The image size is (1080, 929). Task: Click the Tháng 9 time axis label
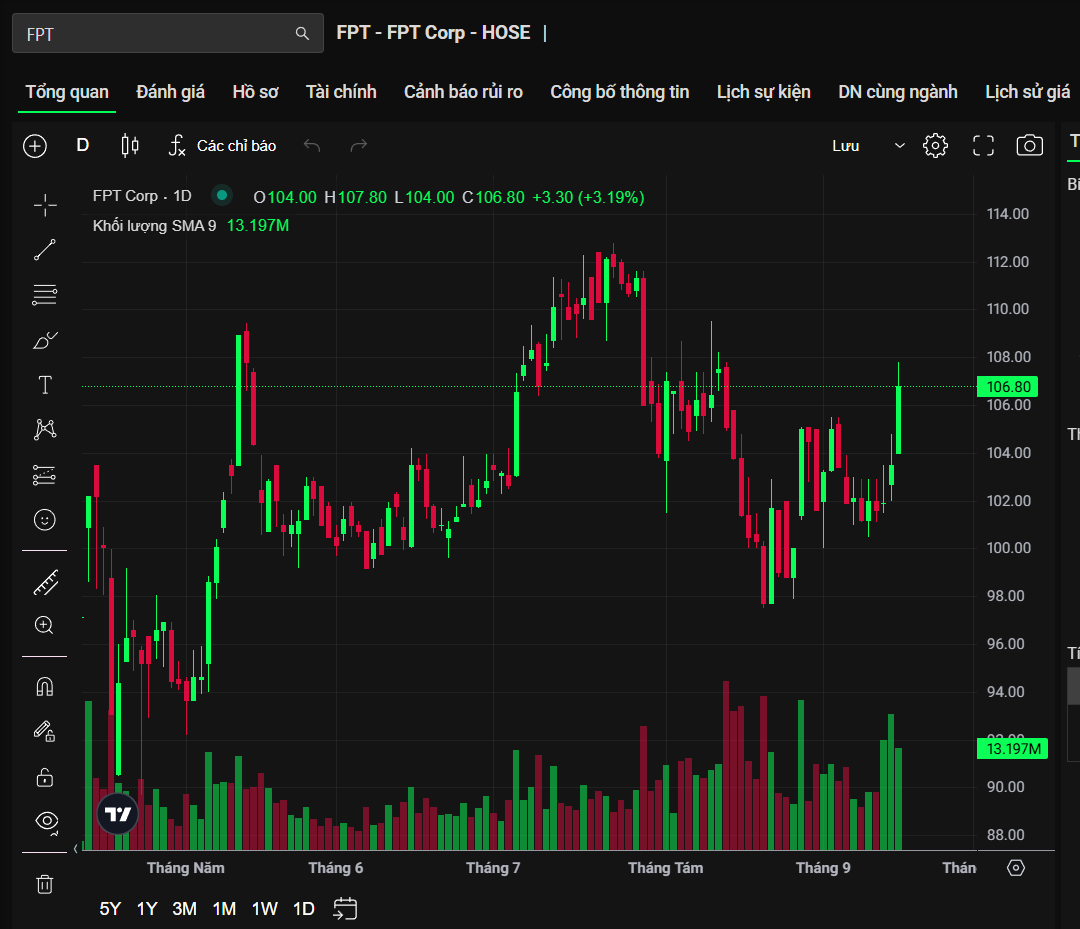click(823, 868)
